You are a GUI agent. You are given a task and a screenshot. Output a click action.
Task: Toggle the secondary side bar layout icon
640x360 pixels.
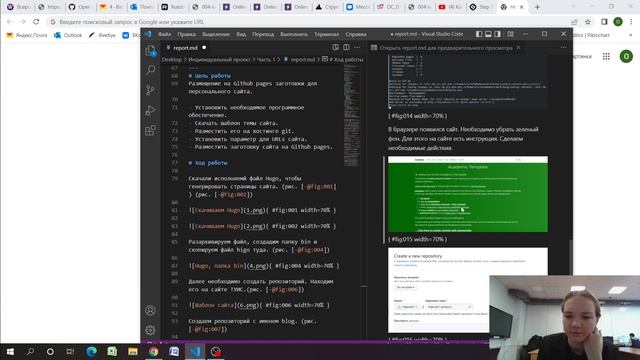[x=497, y=34]
